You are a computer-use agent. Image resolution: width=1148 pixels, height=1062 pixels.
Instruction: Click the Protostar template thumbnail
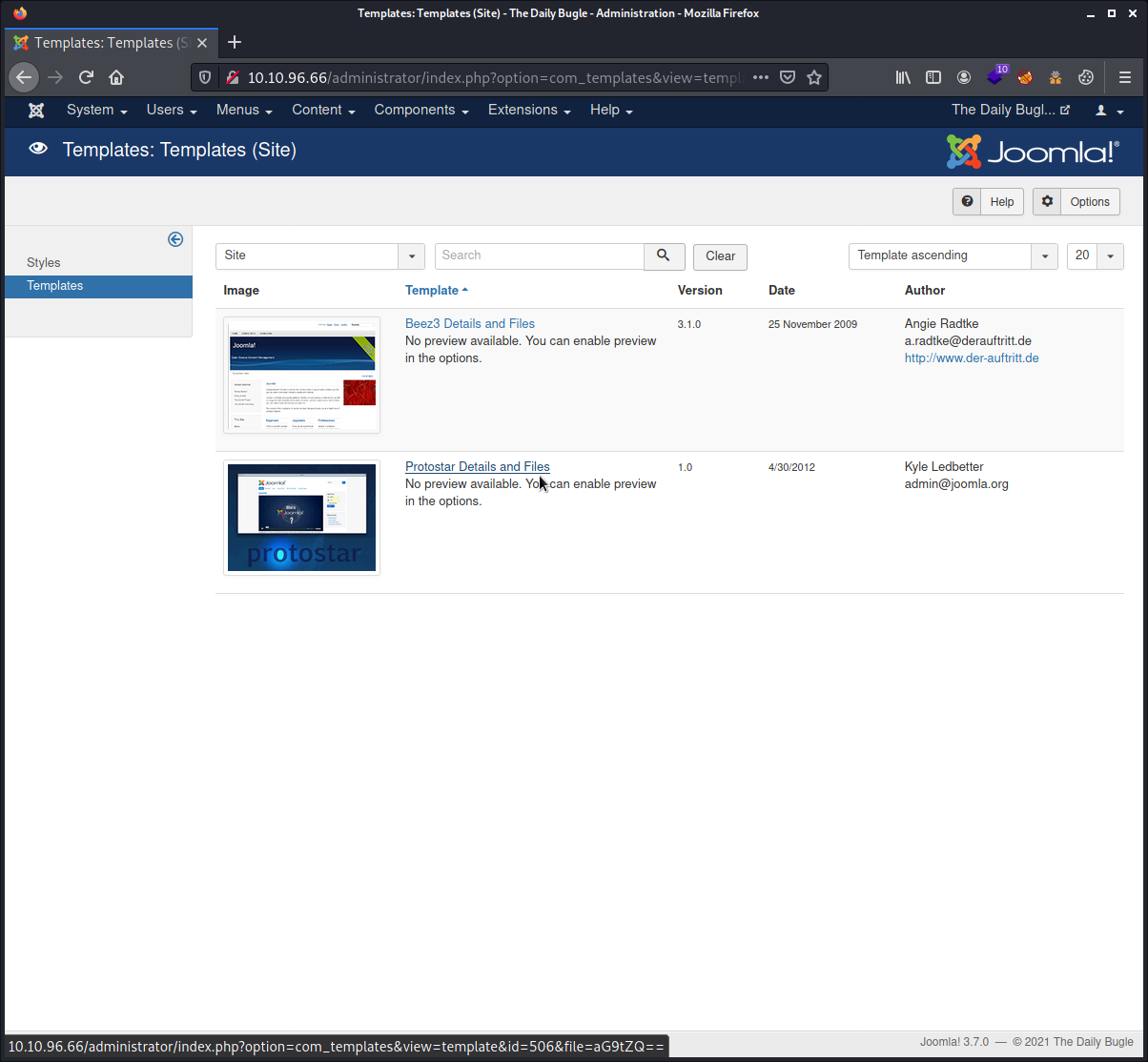301,518
